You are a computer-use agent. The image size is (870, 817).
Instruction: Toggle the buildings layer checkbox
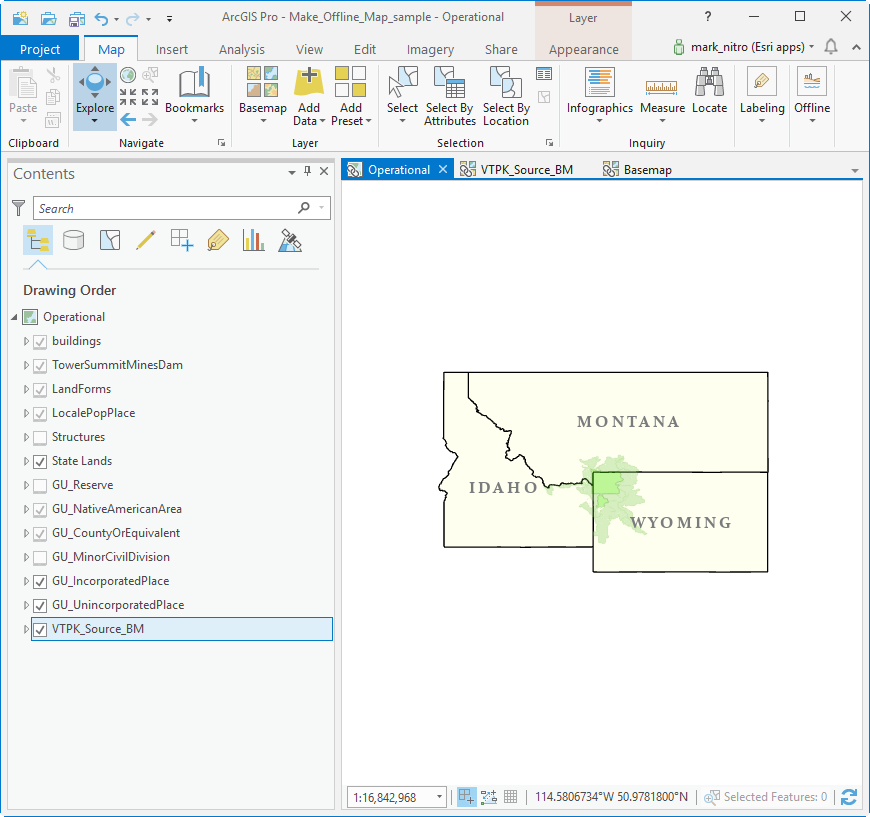[x=40, y=342]
